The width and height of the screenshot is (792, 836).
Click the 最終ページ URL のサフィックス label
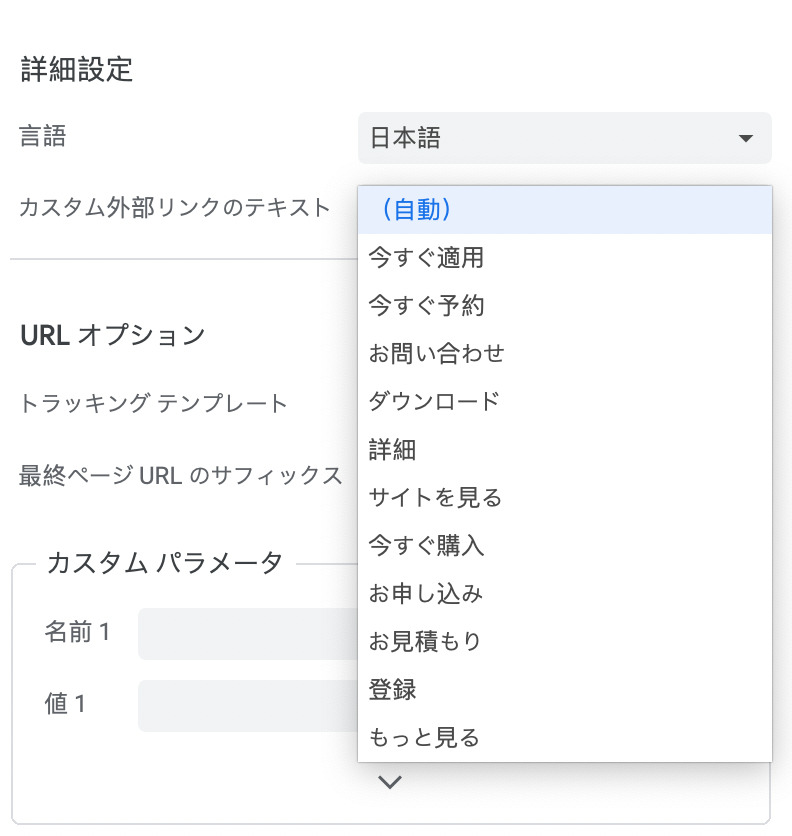pyautogui.click(x=181, y=476)
